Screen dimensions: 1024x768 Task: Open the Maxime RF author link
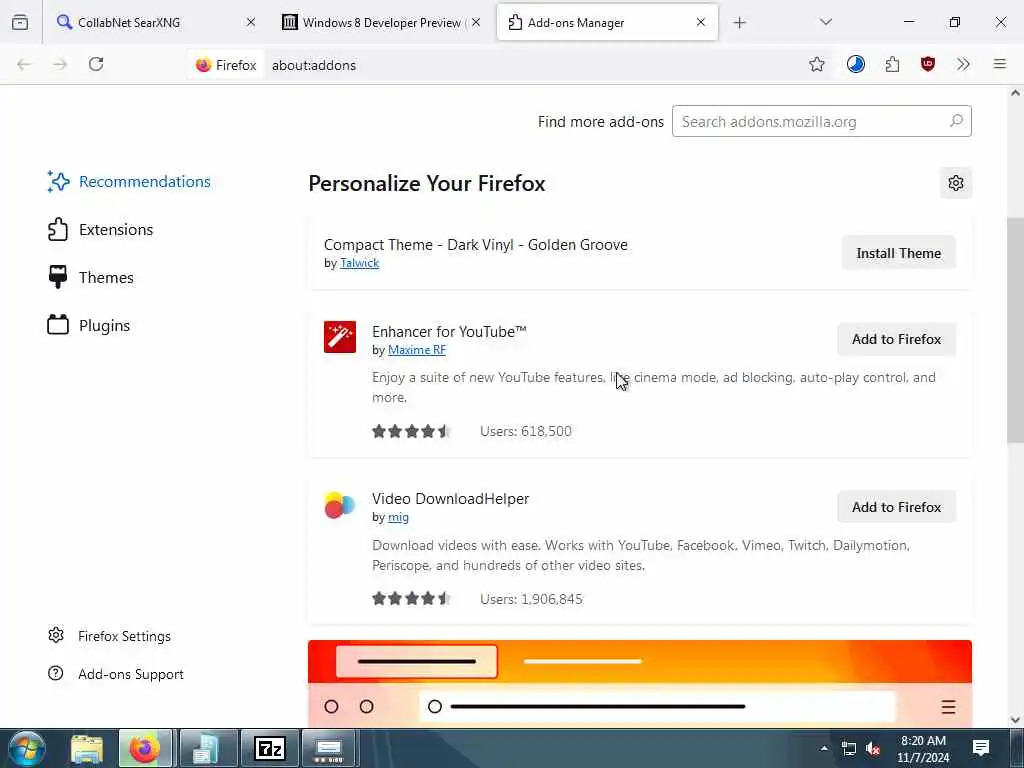(417, 350)
